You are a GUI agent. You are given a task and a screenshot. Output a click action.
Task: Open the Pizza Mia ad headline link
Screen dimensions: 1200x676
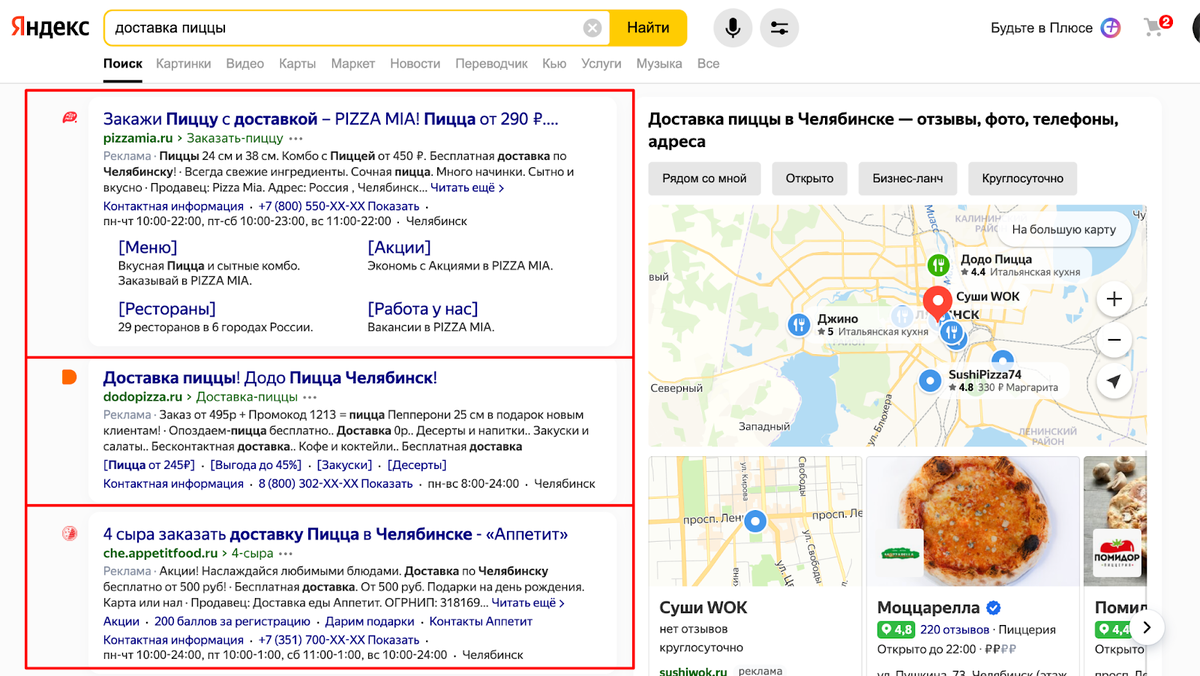coord(331,119)
